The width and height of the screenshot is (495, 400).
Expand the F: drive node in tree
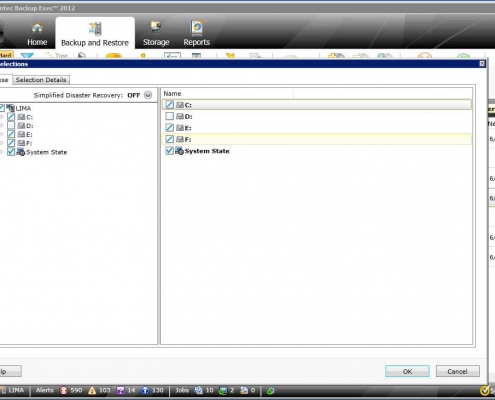tap(2, 143)
